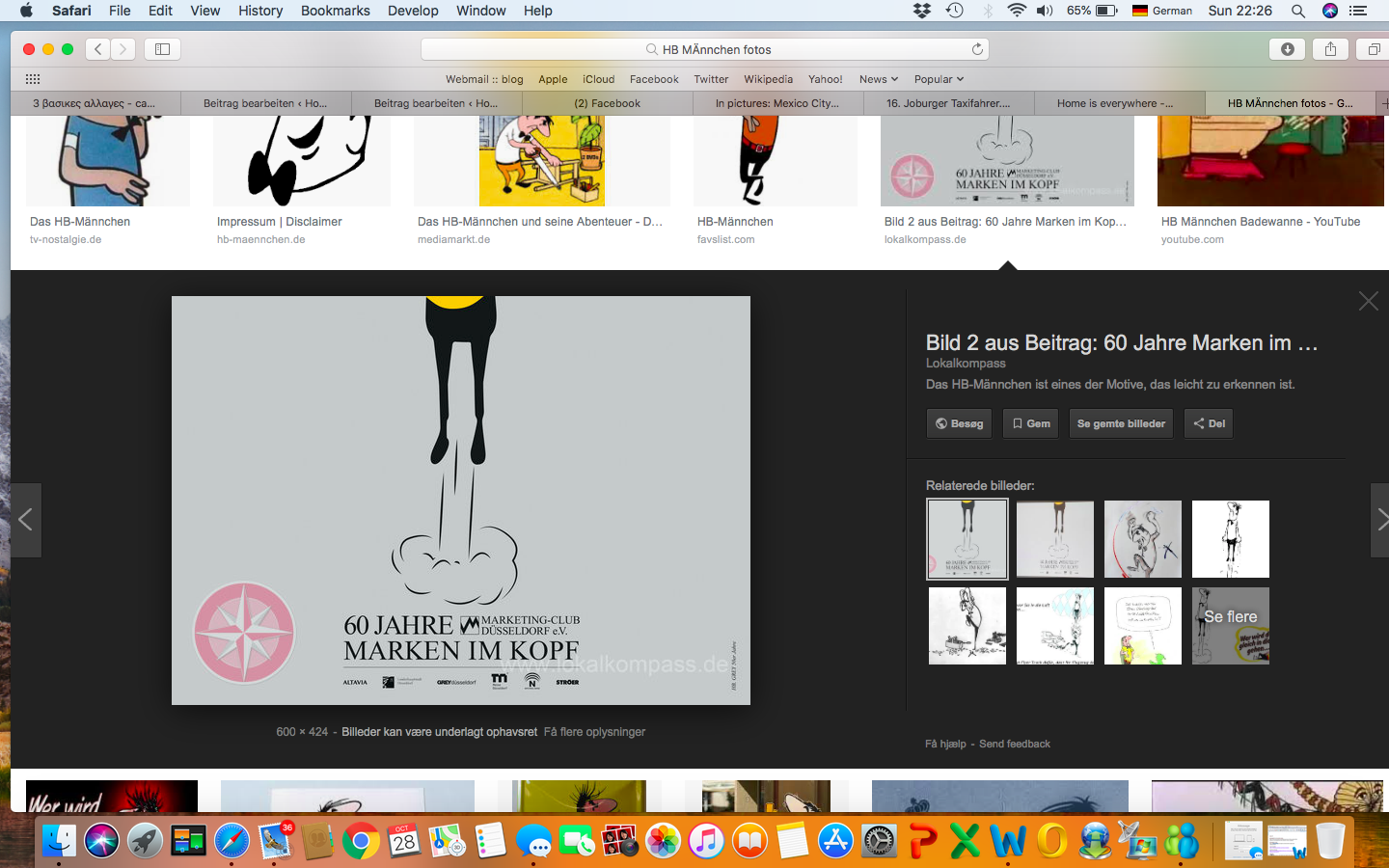Open Notification Center in the menu bar
Viewport: 1389px width, 868px height.
coord(1358,11)
